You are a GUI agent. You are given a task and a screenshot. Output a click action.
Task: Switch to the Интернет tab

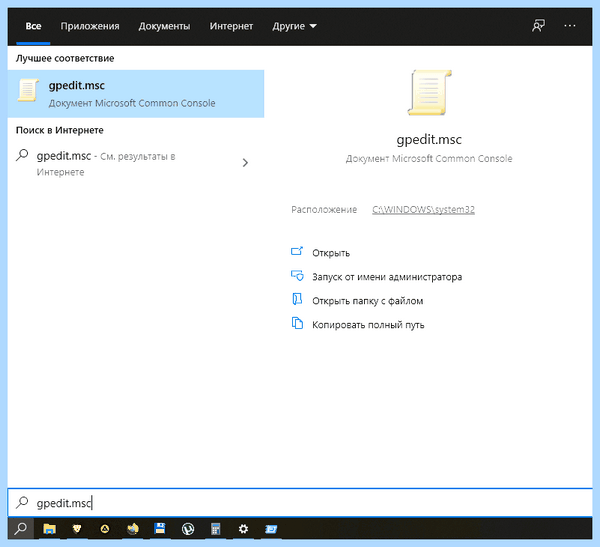click(231, 26)
